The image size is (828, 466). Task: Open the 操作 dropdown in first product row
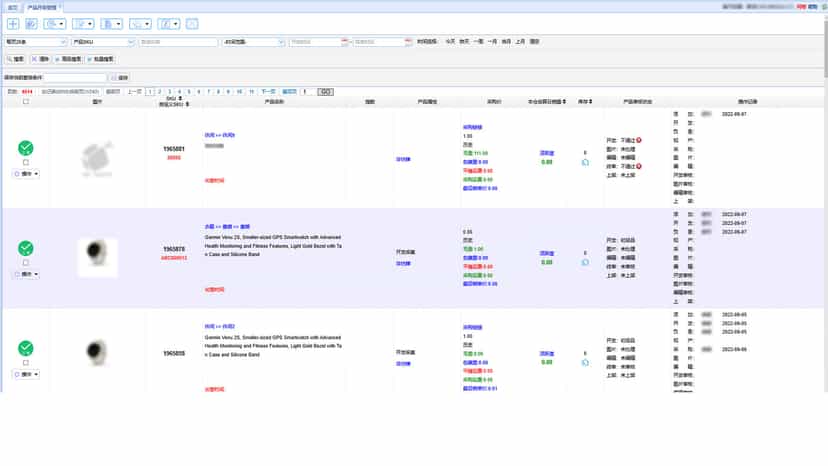26,174
